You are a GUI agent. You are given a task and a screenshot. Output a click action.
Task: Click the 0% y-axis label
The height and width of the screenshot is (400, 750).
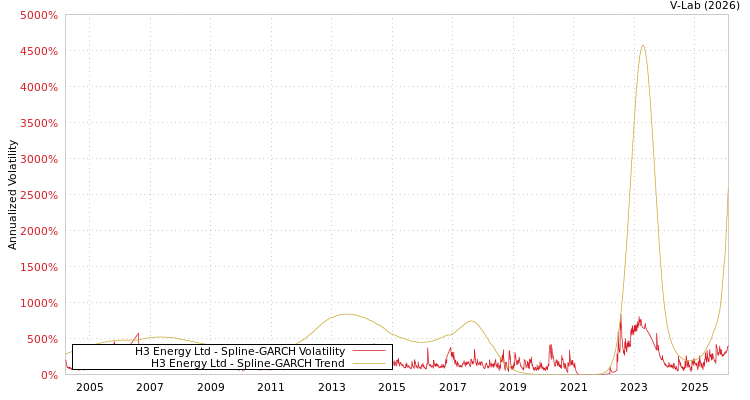point(49,375)
